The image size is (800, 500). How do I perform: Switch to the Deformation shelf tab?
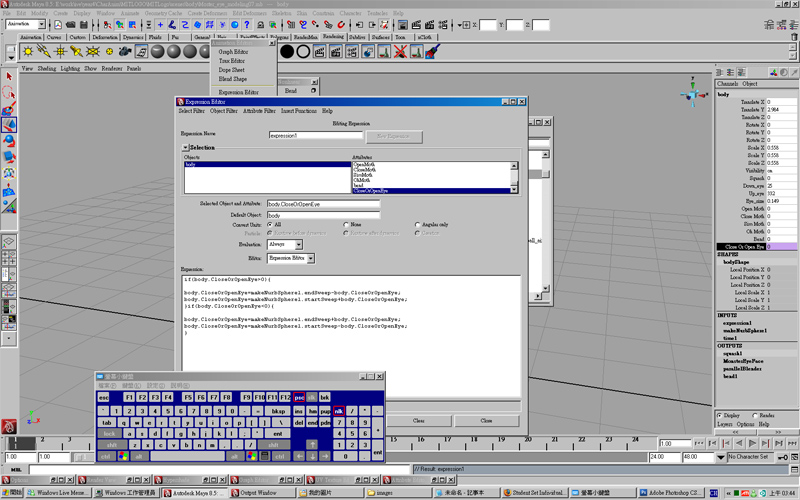pyautogui.click(x=105, y=37)
